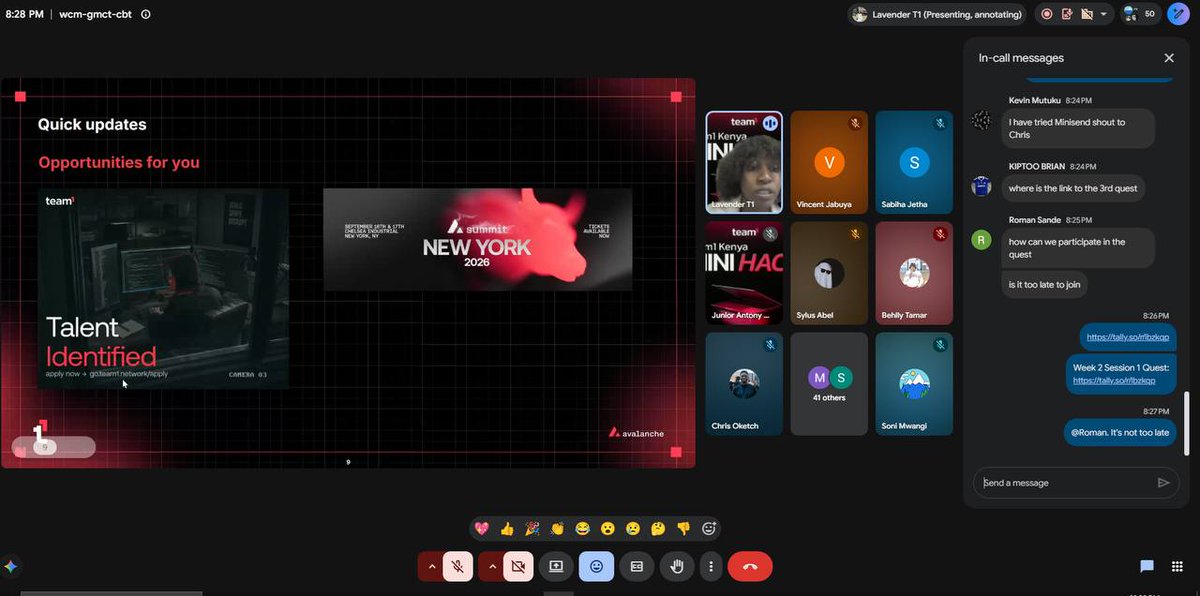Send the clapping hands reaction
1200x596 pixels.
pos(557,528)
